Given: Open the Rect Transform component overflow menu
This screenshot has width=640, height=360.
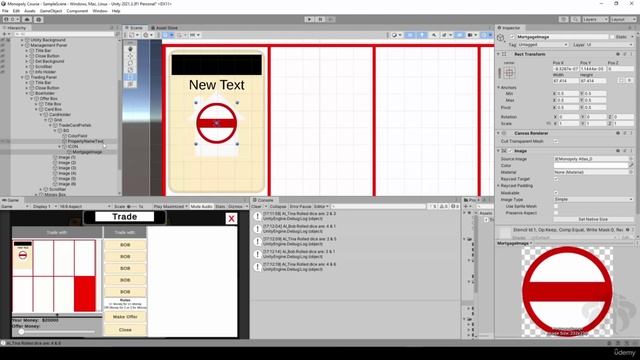Looking at the screenshot, I should [x=631, y=54].
